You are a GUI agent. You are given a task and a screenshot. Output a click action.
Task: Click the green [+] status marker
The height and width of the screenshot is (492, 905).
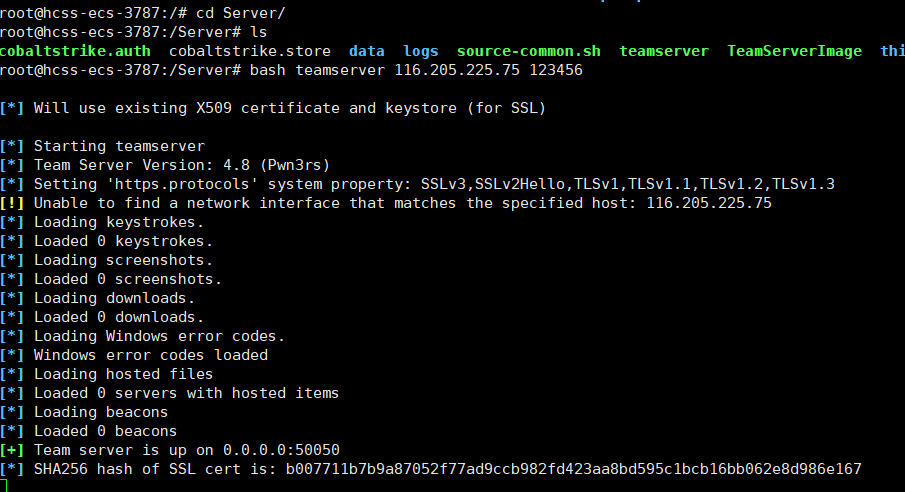click(x=12, y=450)
